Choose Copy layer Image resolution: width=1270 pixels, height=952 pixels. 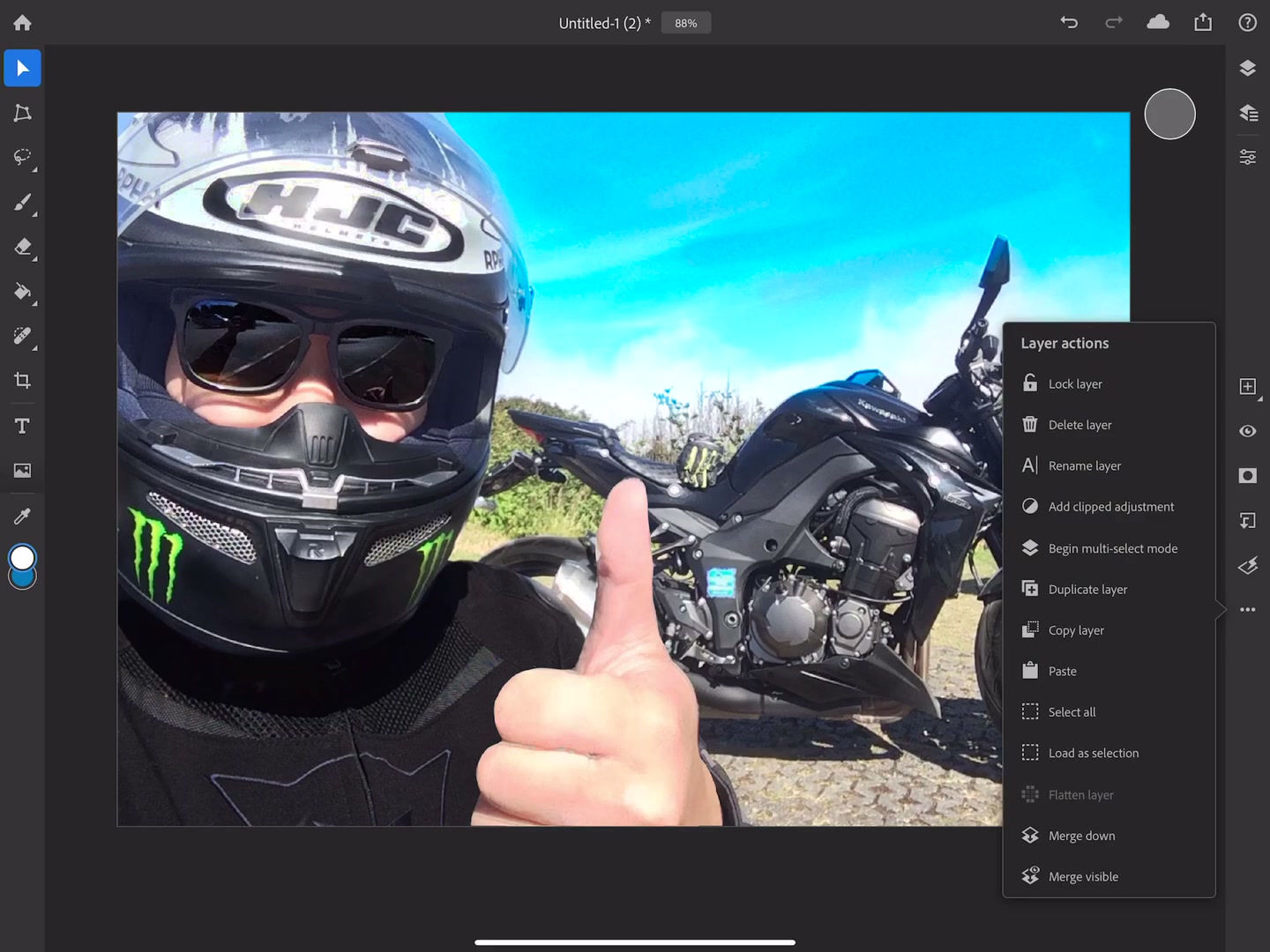pyautogui.click(x=1109, y=630)
